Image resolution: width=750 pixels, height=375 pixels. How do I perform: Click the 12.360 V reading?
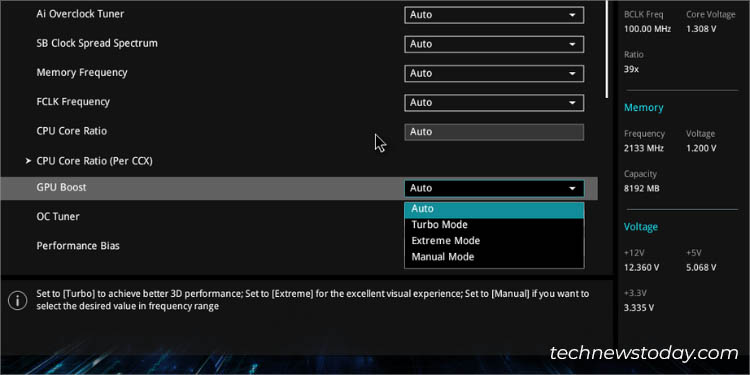click(x=641, y=268)
